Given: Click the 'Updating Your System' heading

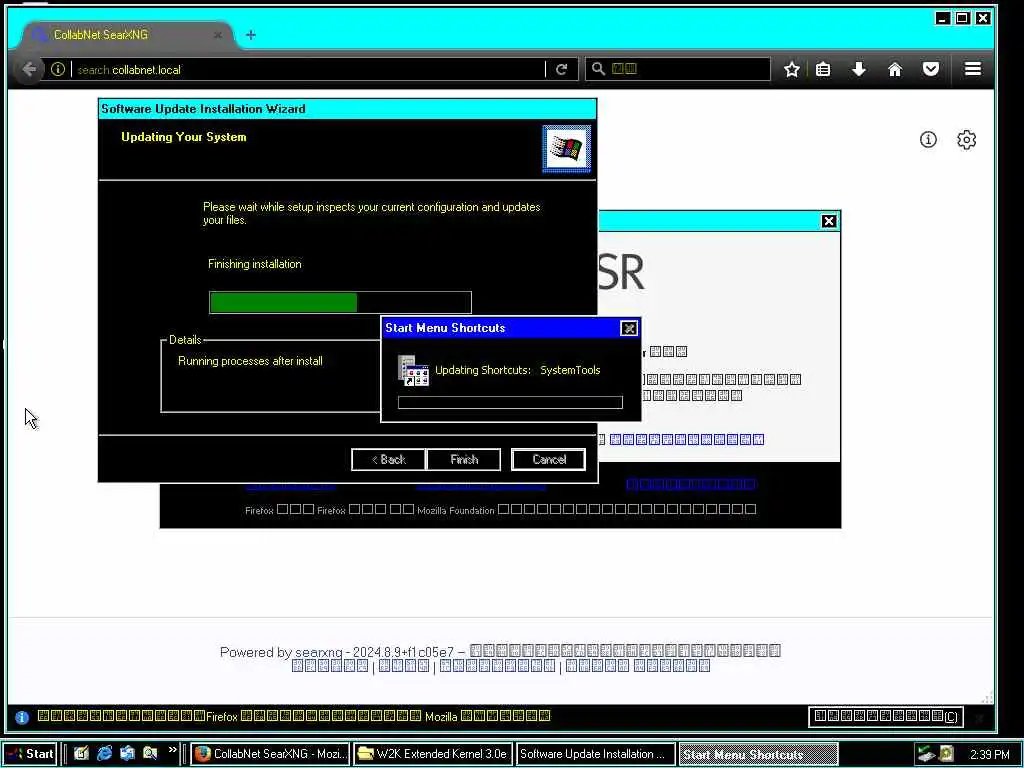Looking at the screenshot, I should coord(184,137).
